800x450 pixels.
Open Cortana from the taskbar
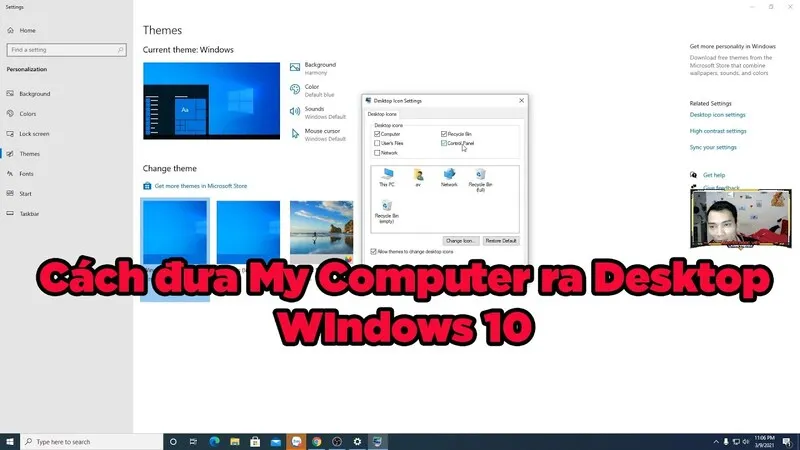tap(173, 442)
